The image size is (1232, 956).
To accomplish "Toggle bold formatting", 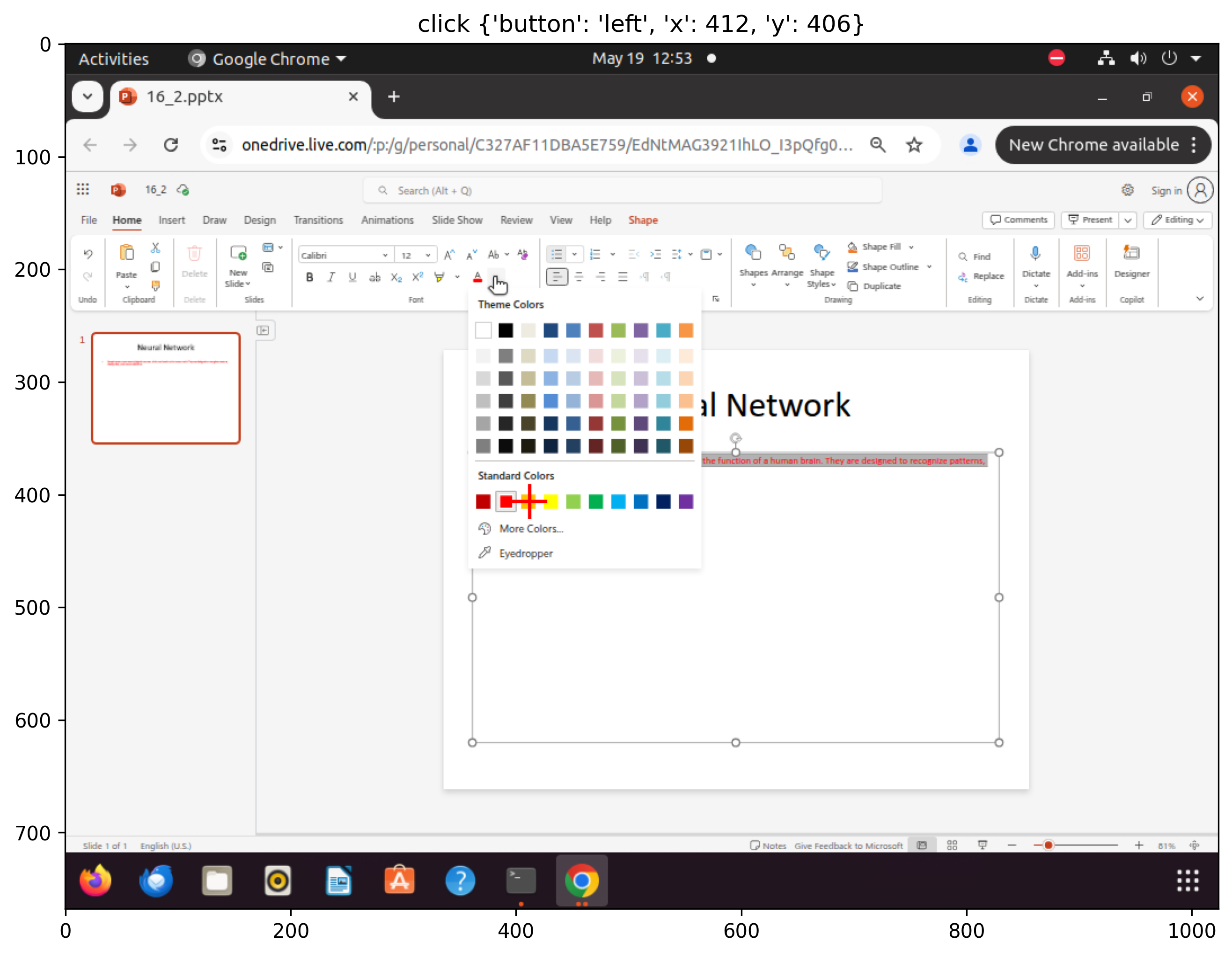I will tap(309, 277).
